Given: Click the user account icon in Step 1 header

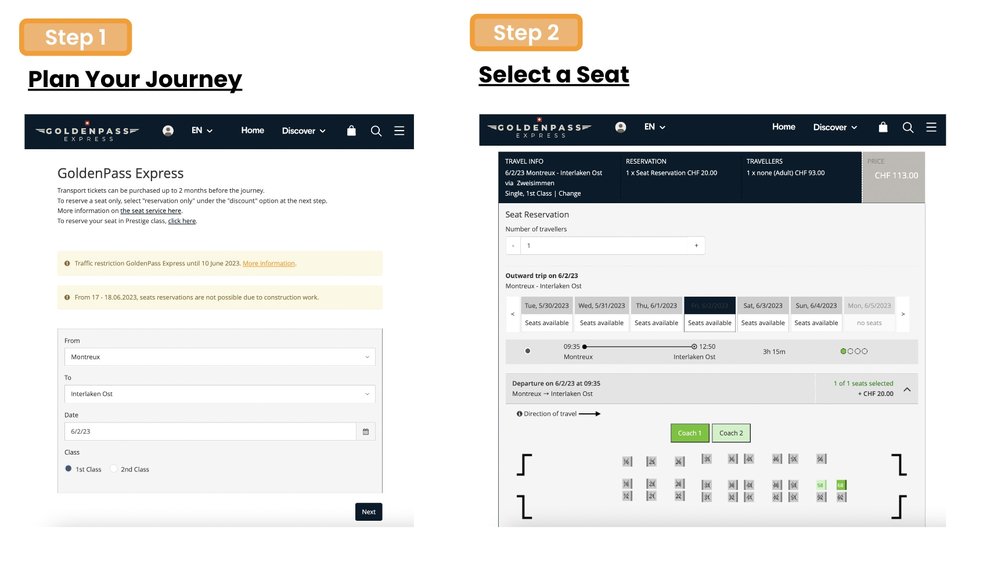Looking at the screenshot, I should point(168,131).
